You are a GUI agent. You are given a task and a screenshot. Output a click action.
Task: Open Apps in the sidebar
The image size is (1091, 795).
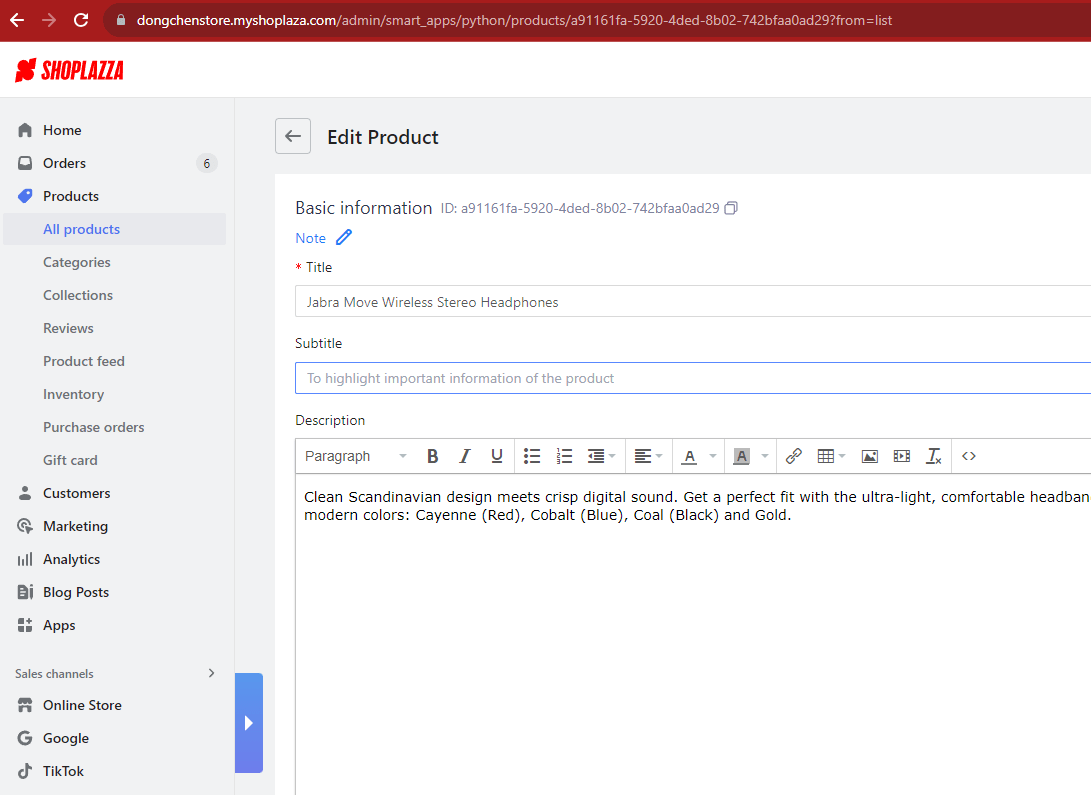[59, 625]
